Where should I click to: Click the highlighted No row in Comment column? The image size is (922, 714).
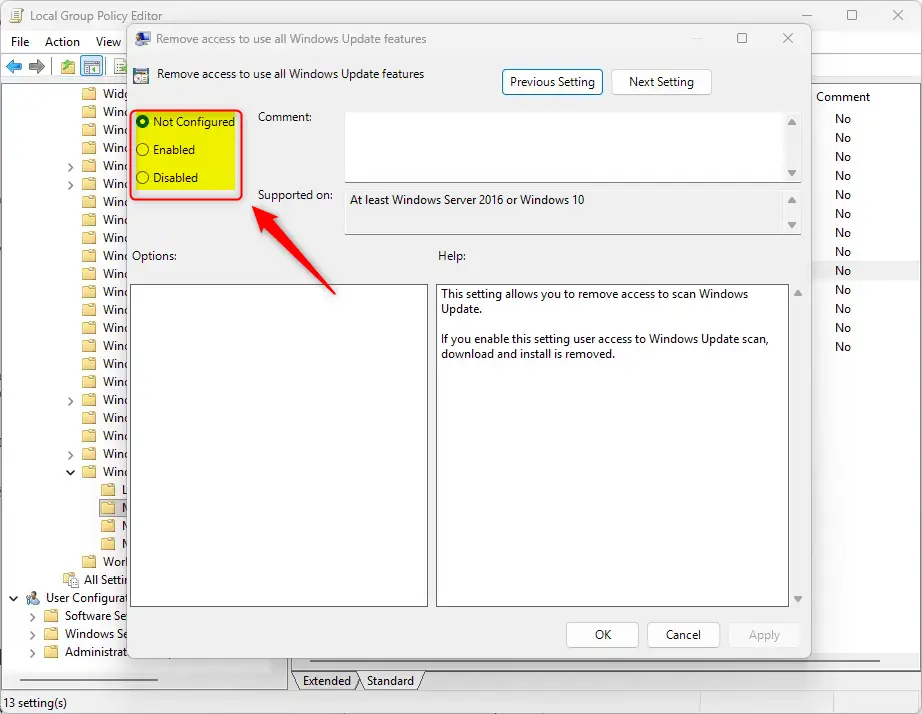pos(843,271)
